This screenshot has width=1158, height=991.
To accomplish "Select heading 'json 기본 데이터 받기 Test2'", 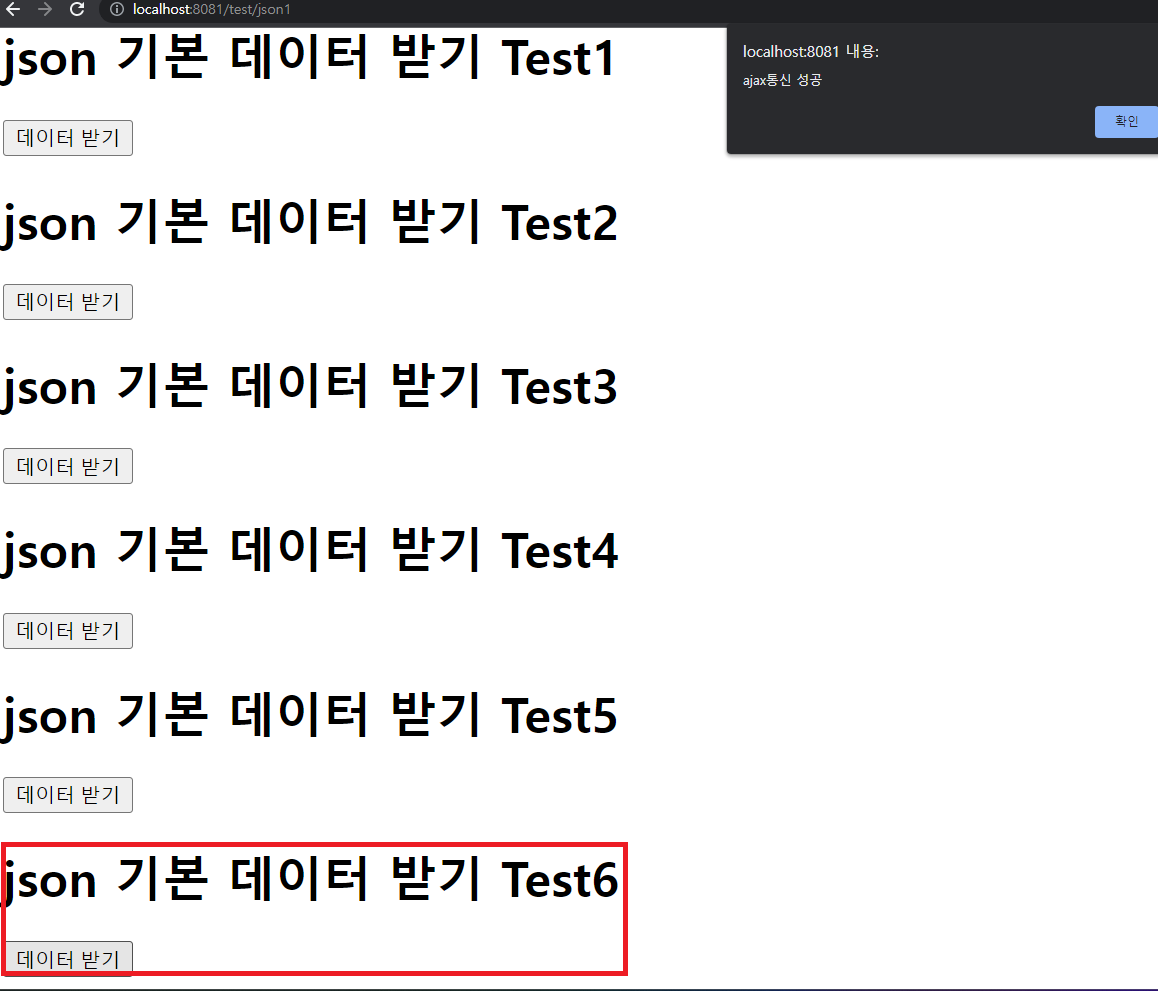I will coord(309,223).
